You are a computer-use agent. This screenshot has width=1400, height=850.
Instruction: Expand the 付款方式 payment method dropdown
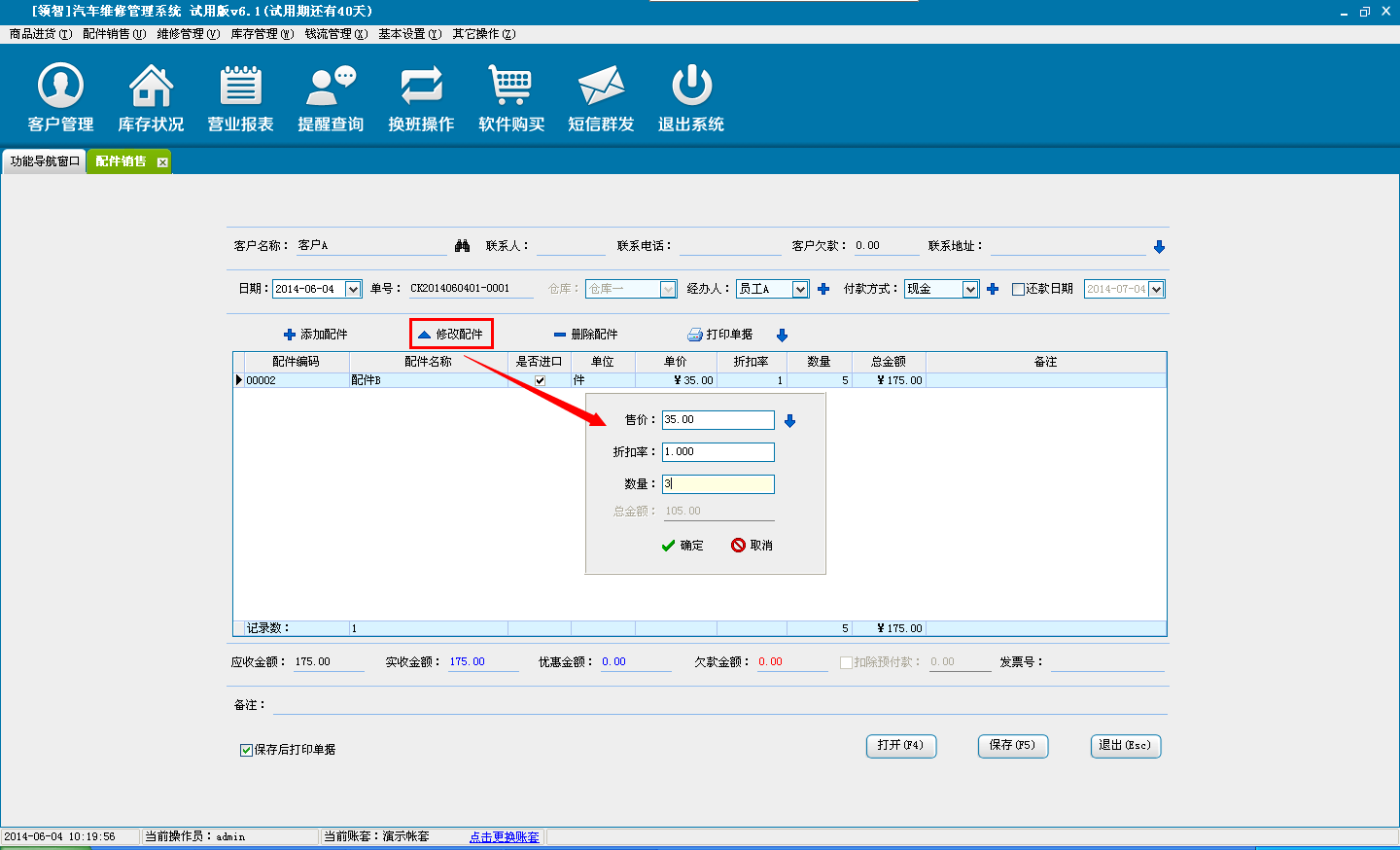(x=970, y=289)
